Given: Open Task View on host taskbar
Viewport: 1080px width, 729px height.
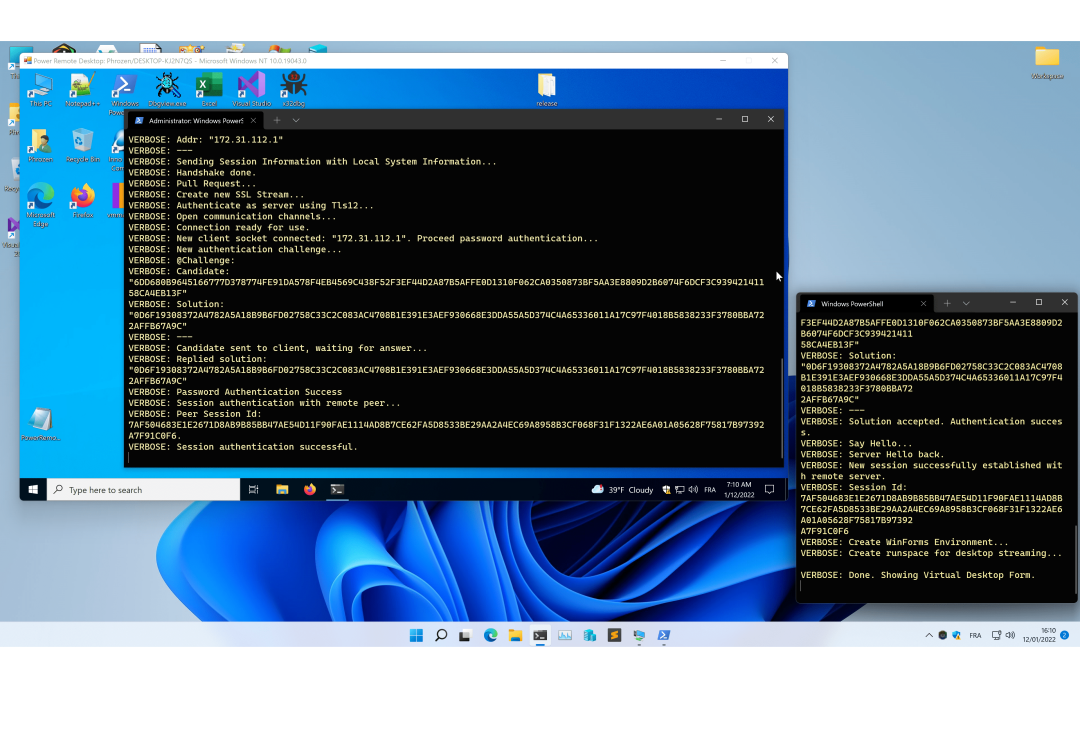Looking at the screenshot, I should point(465,635).
